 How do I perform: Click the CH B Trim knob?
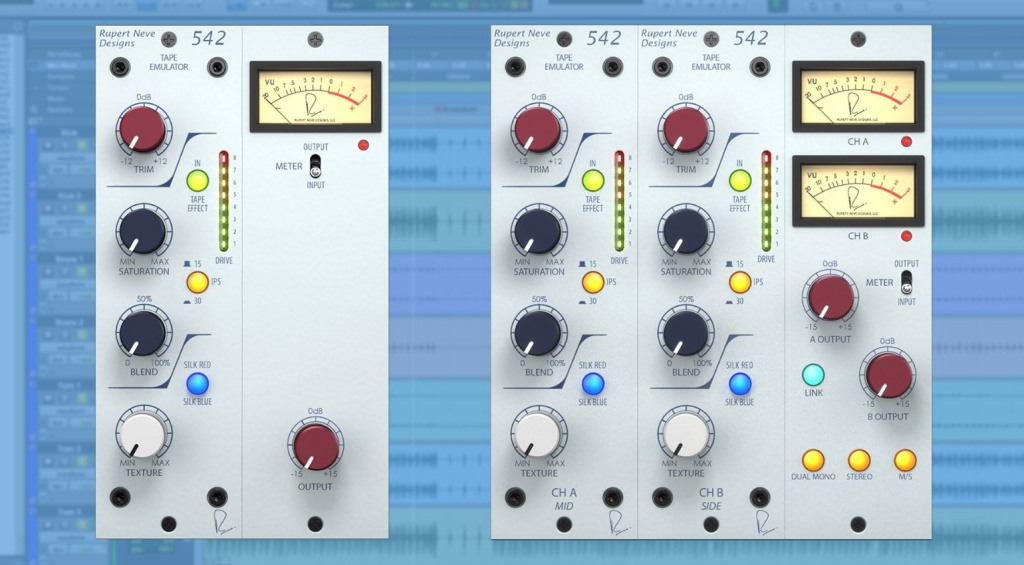tap(685, 129)
